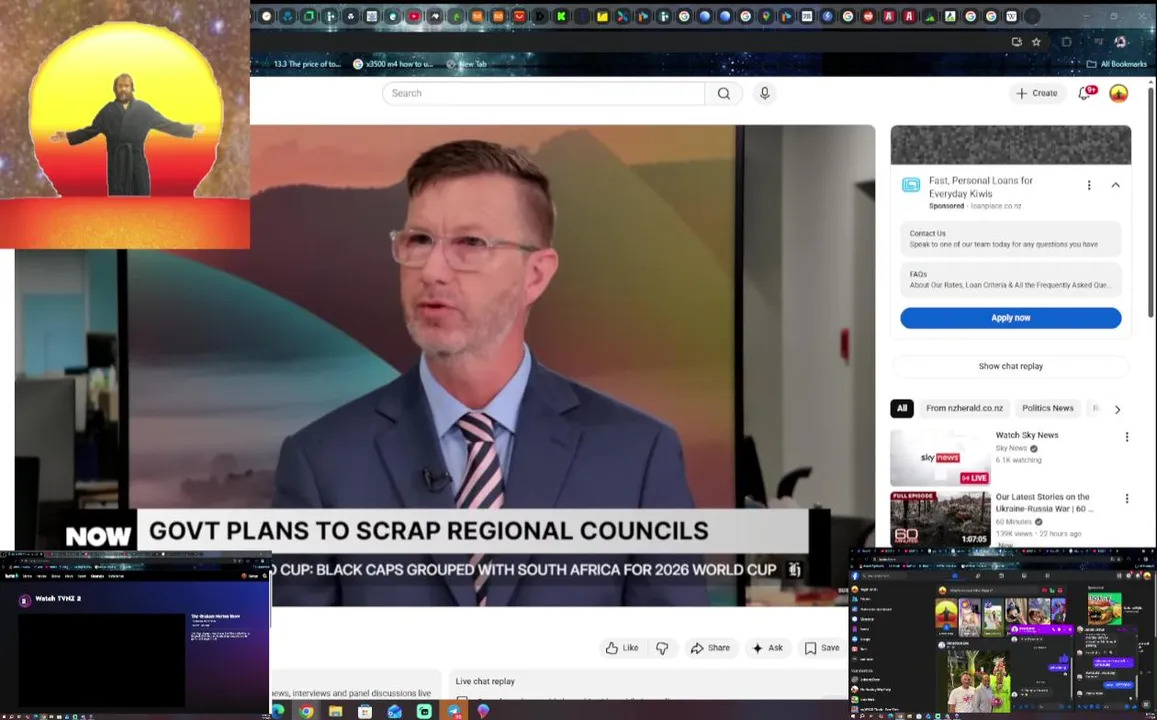The width and height of the screenshot is (1157, 720).
Task: Open the New Tab bookmark
Action: pyautogui.click(x=467, y=64)
